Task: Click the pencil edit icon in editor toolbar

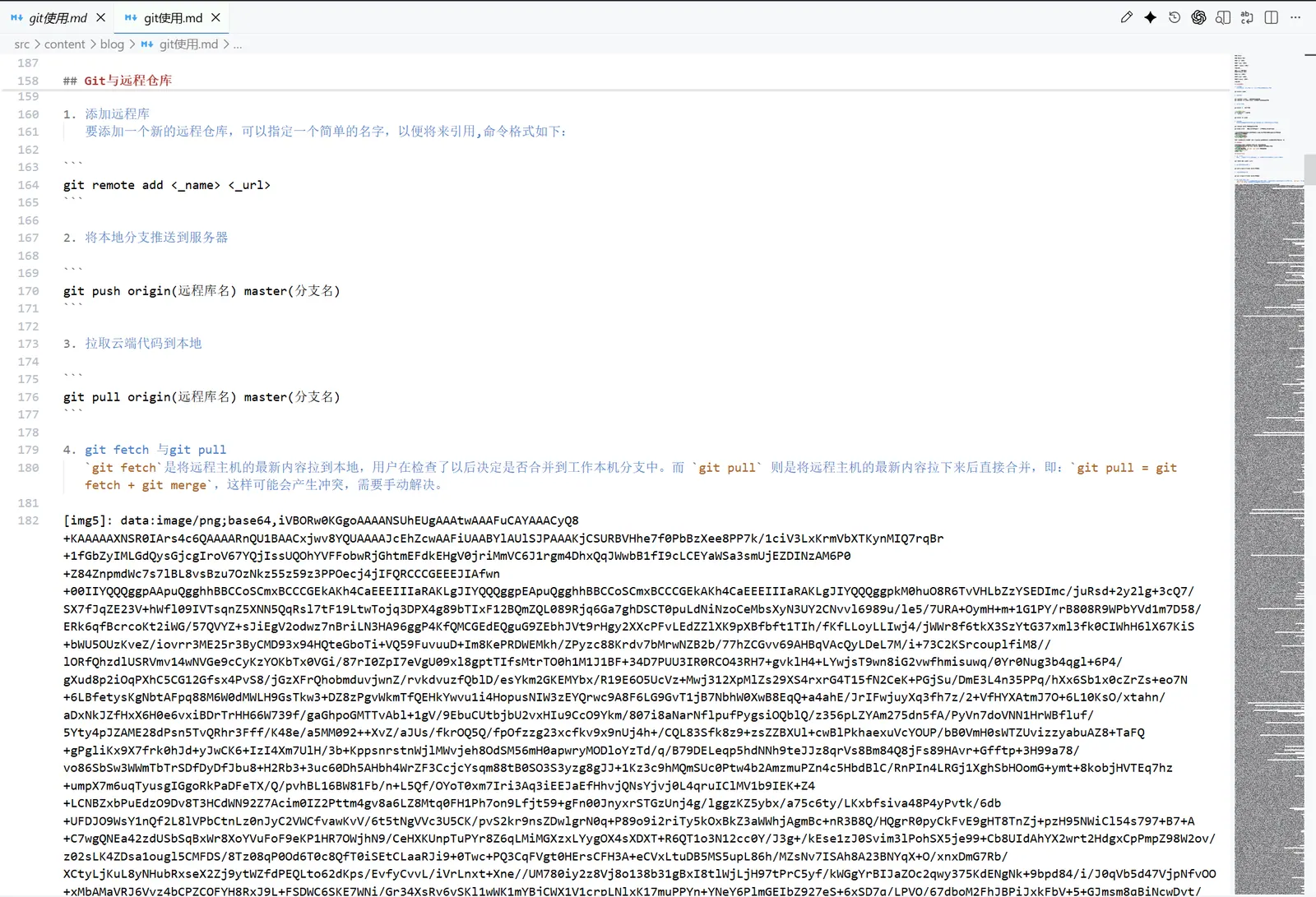Action: coord(1126,17)
